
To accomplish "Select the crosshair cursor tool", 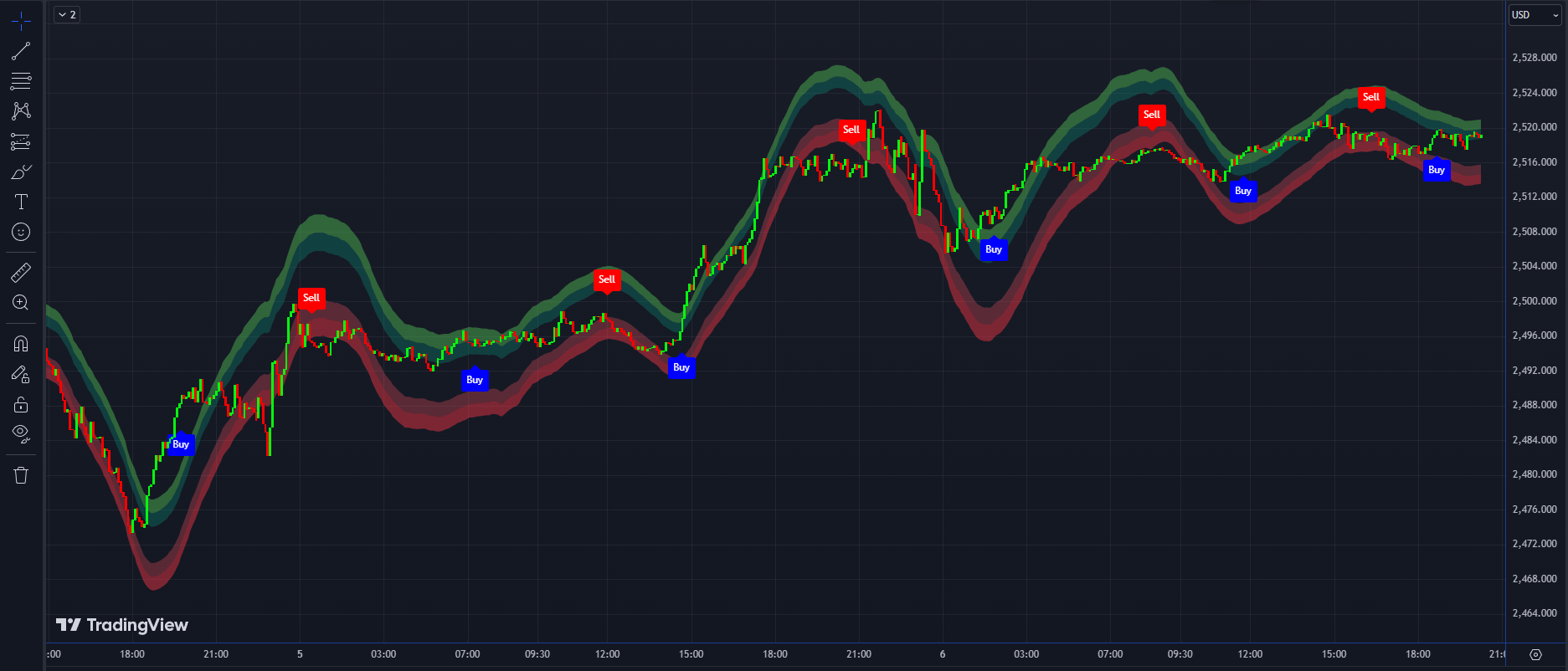I will coord(21,21).
